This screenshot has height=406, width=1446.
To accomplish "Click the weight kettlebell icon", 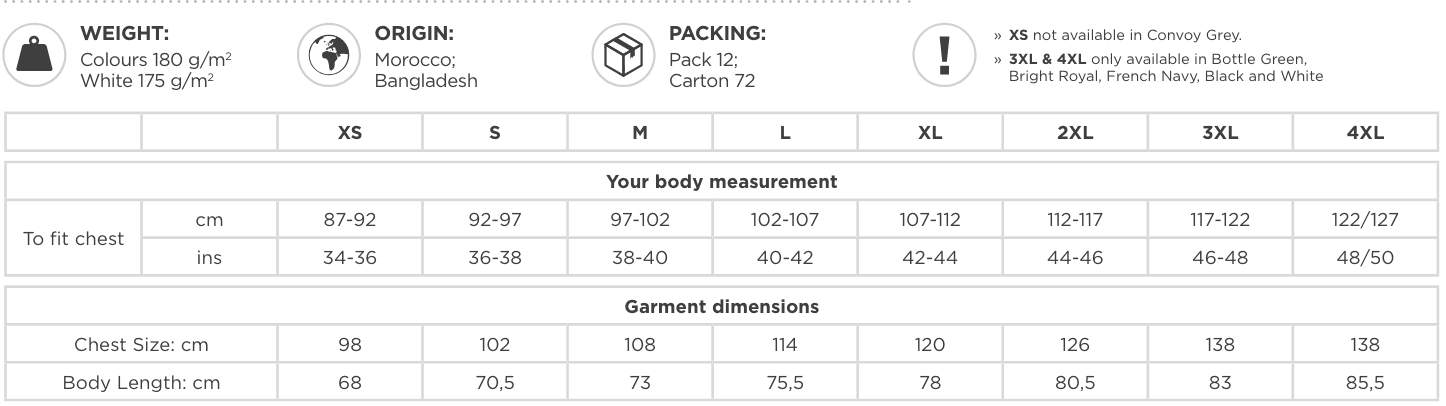I will pyautogui.click(x=34, y=54).
